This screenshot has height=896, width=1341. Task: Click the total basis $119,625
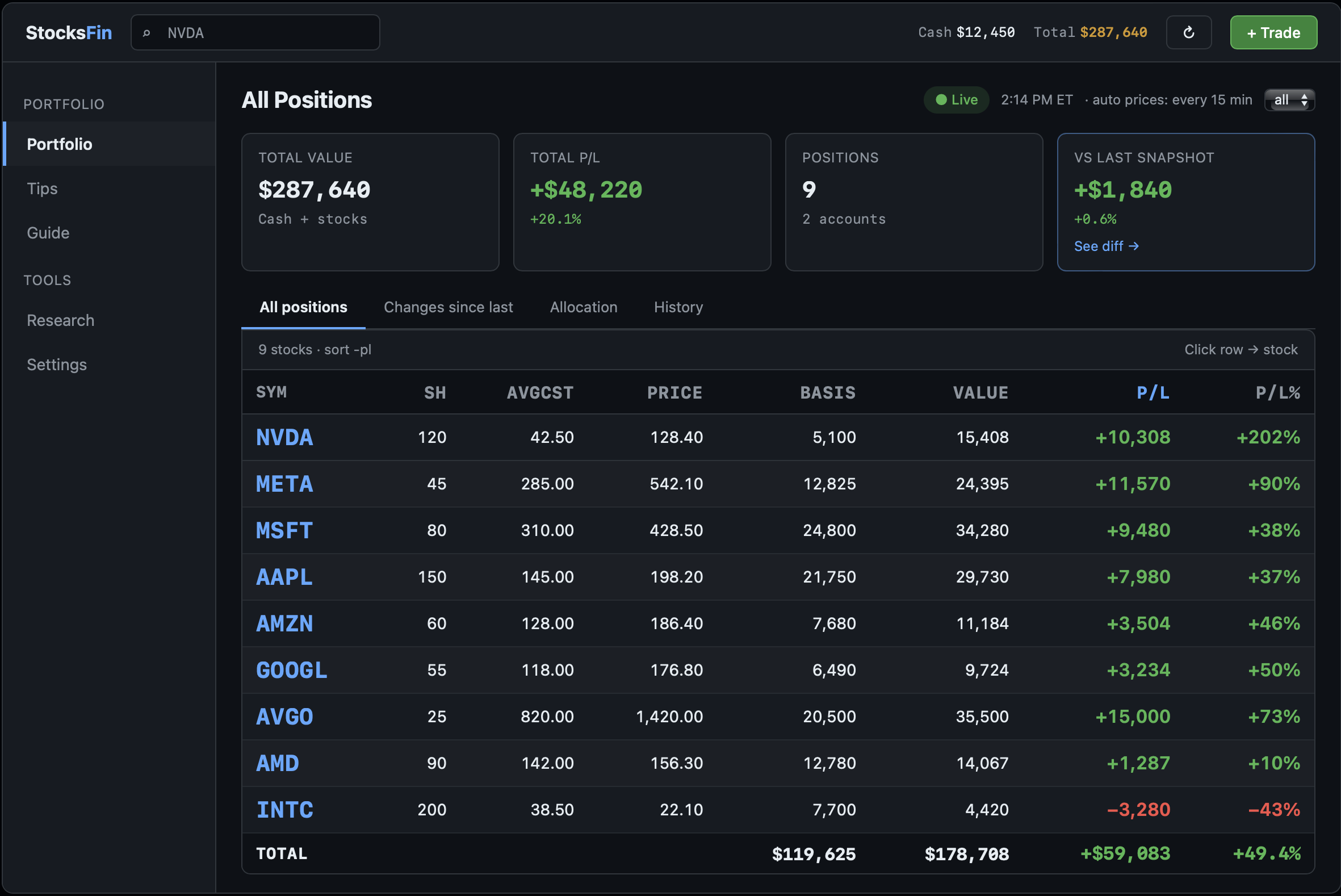pos(814,855)
